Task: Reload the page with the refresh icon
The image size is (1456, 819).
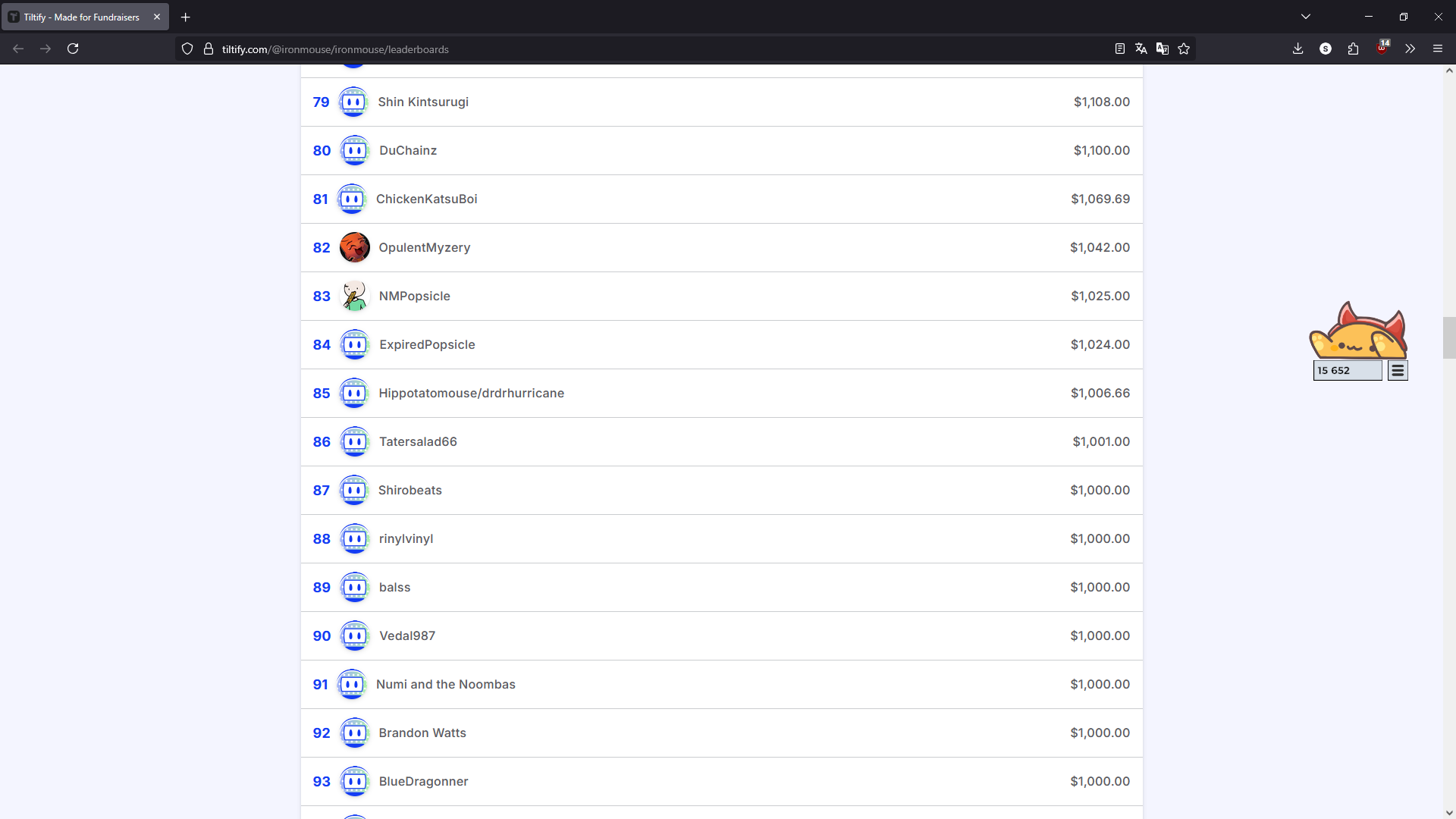Action: coord(73,49)
